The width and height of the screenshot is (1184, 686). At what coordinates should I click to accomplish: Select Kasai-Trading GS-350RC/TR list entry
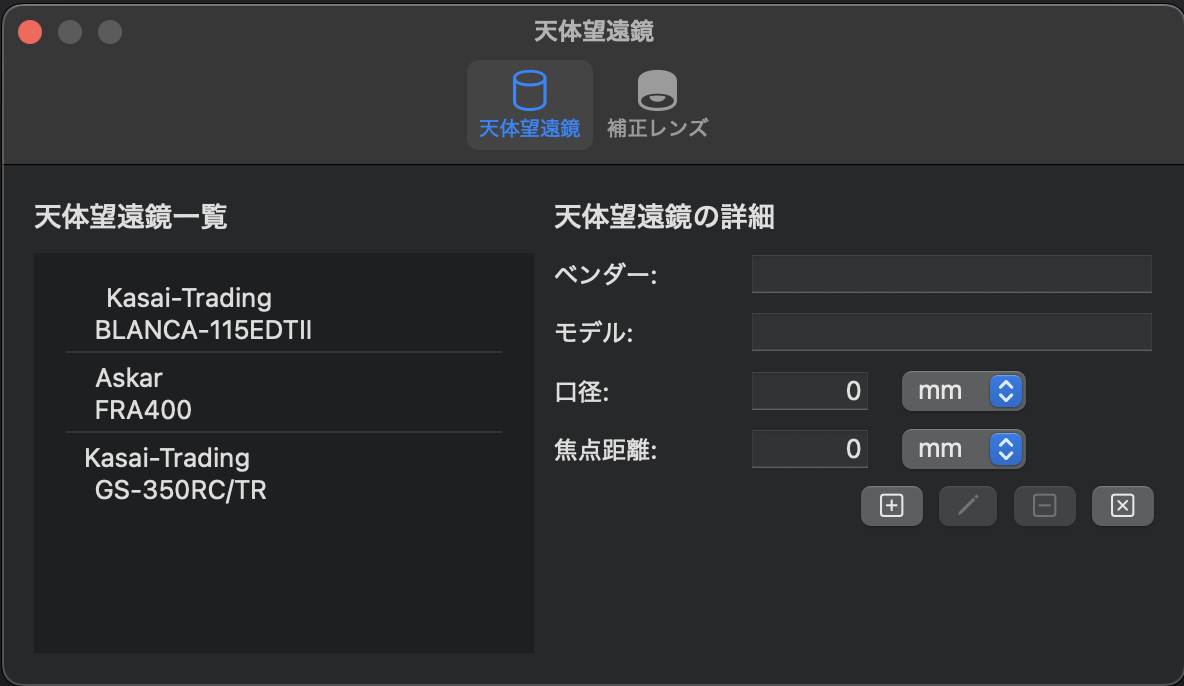pyautogui.click(x=284, y=474)
